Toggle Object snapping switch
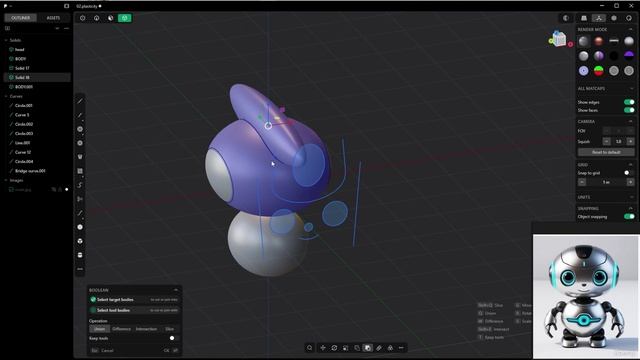Image resolution: width=640 pixels, height=360 pixels. [629, 217]
